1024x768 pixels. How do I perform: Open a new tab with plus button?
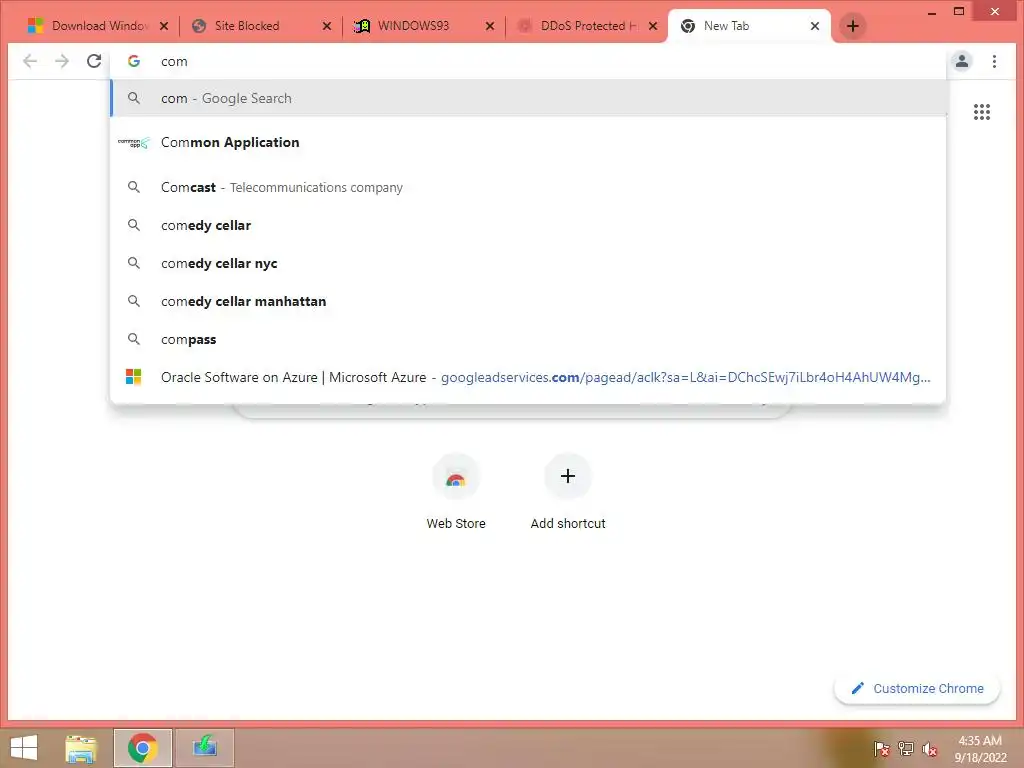click(852, 26)
